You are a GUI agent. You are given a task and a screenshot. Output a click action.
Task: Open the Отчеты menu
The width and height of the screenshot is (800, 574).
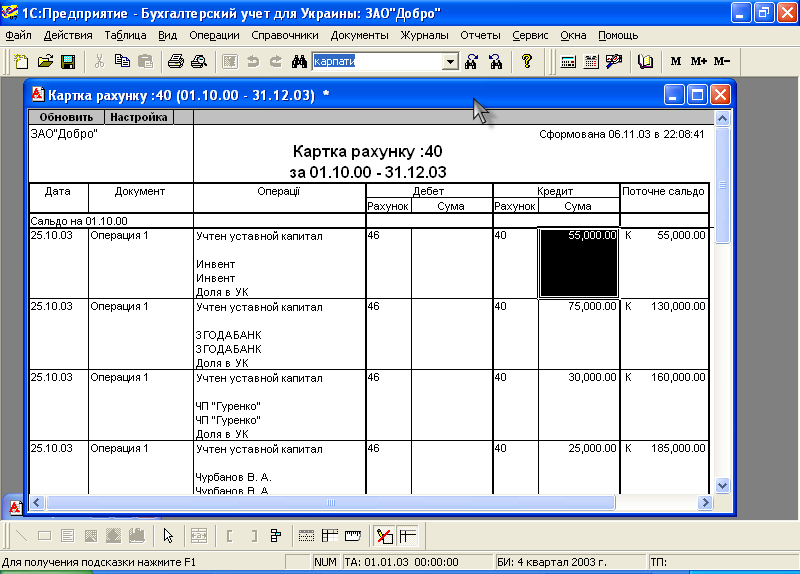tap(480, 35)
